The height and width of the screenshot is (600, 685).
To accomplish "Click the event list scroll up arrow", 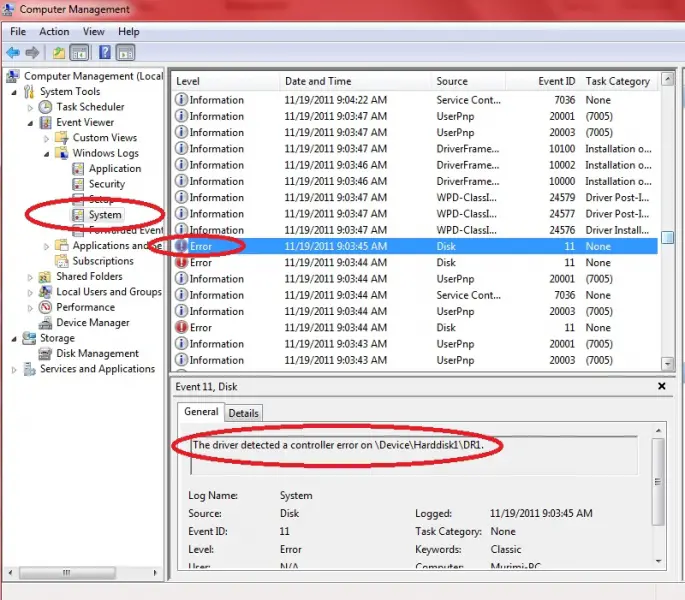I will pyautogui.click(x=668, y=79).
